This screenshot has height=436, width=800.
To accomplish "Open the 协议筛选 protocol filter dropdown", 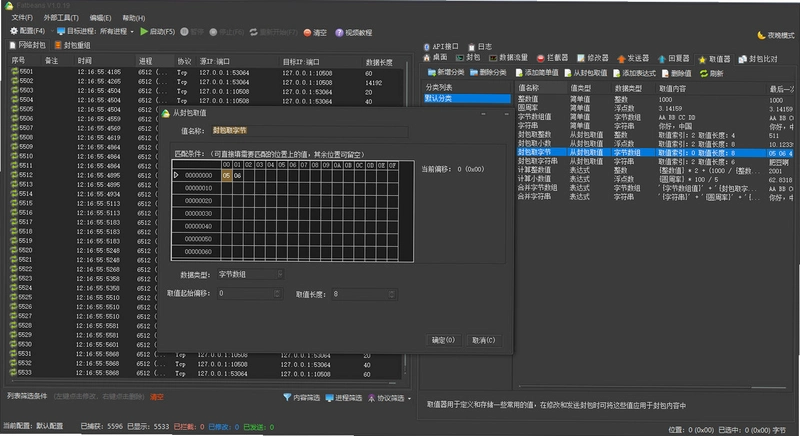I will (x=389, y=398).
